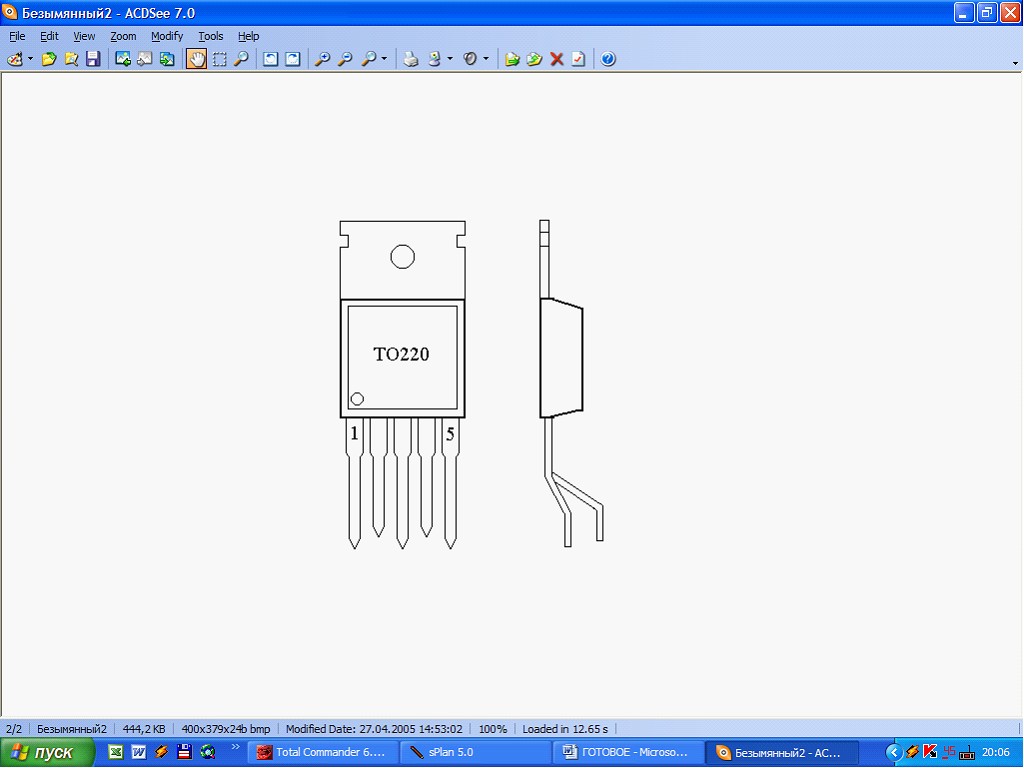1024x768 pixels.
Task: Open the пуск Start button
Action: pos(46,752)
